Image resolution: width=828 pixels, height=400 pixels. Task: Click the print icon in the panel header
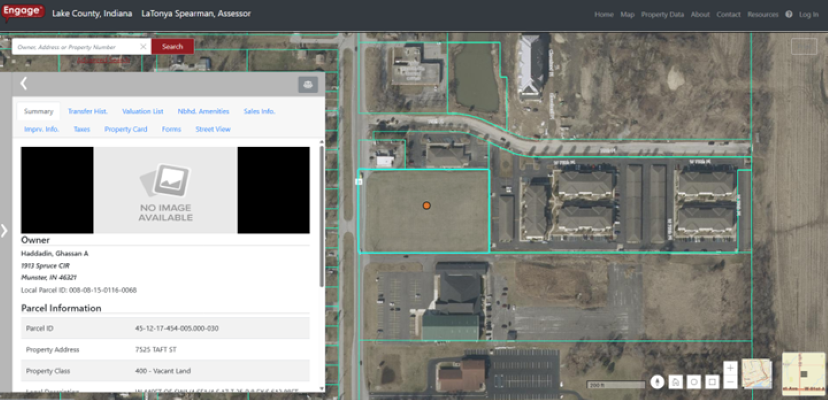click(308, 85)
